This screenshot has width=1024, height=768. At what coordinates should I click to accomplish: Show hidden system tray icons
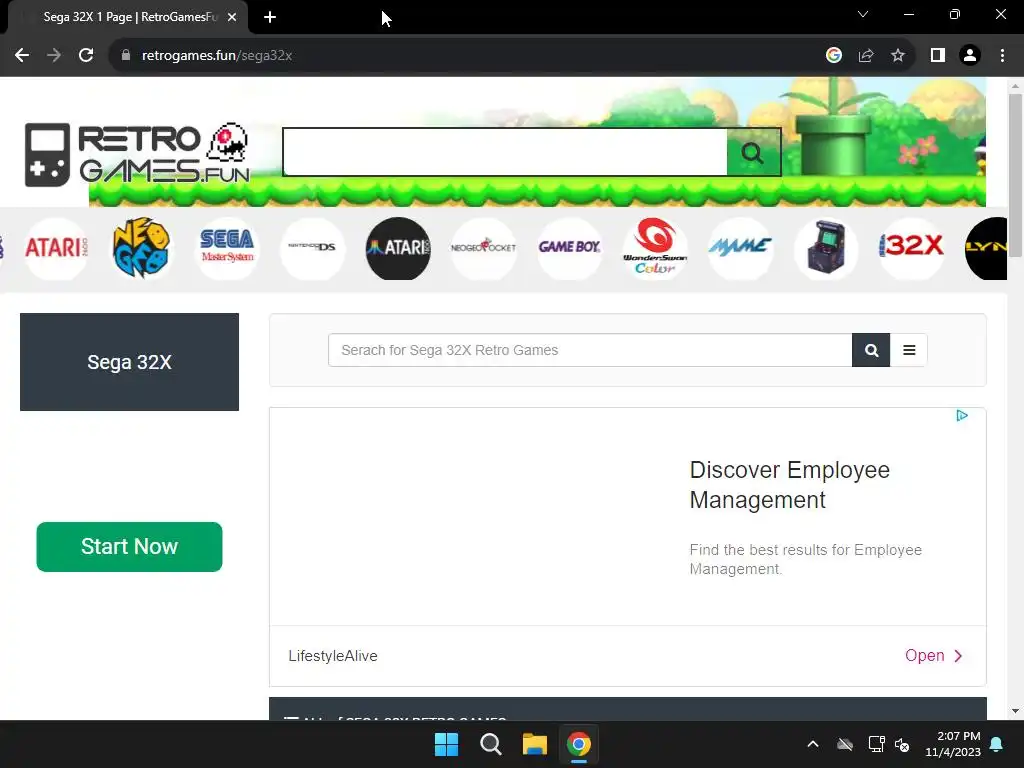pos(813,744)
